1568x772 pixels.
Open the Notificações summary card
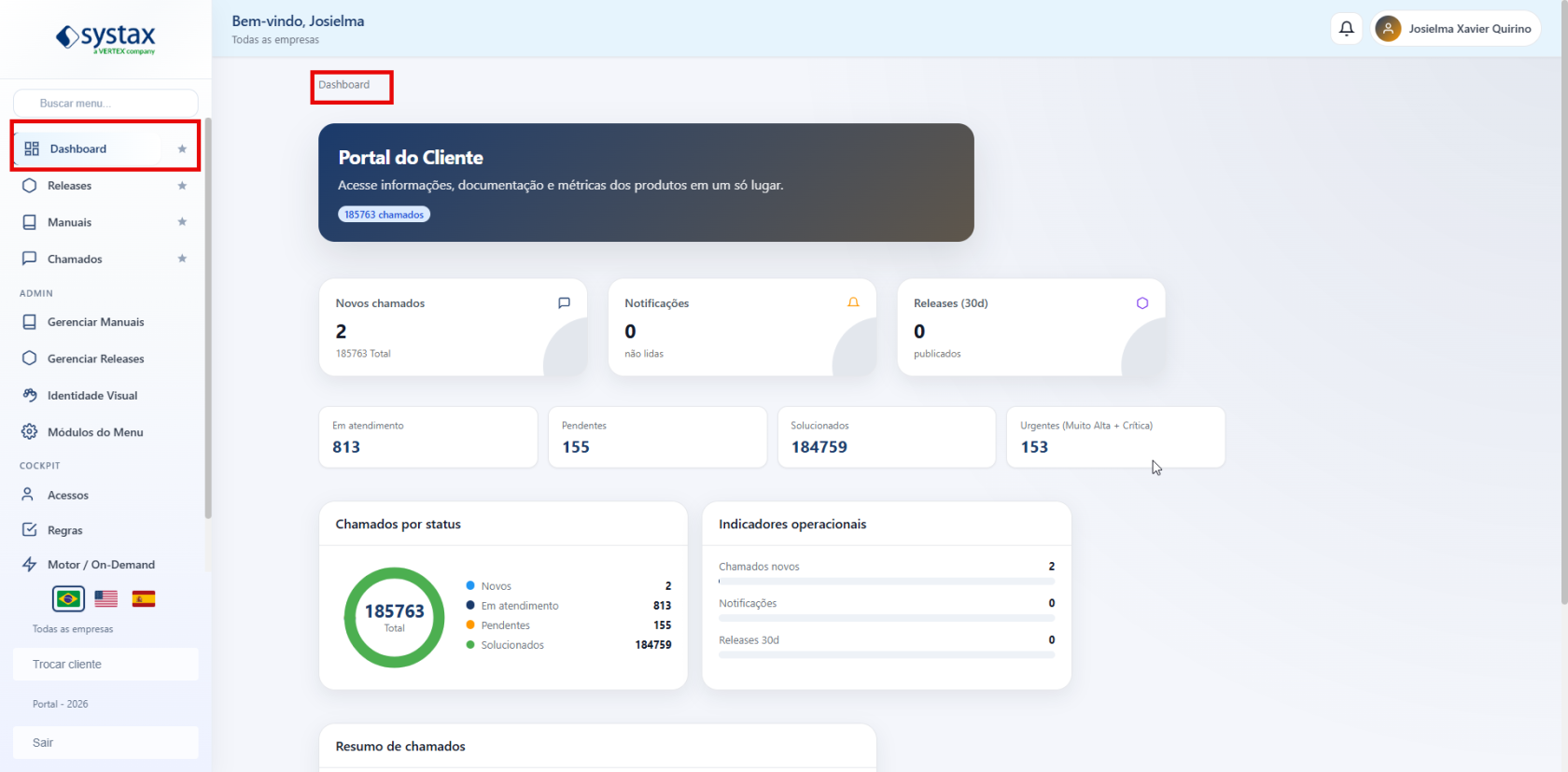coord(743,328)
